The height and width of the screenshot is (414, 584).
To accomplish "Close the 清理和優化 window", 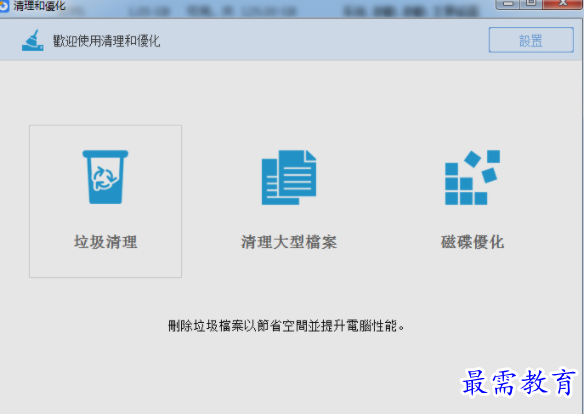I will 562,3.
